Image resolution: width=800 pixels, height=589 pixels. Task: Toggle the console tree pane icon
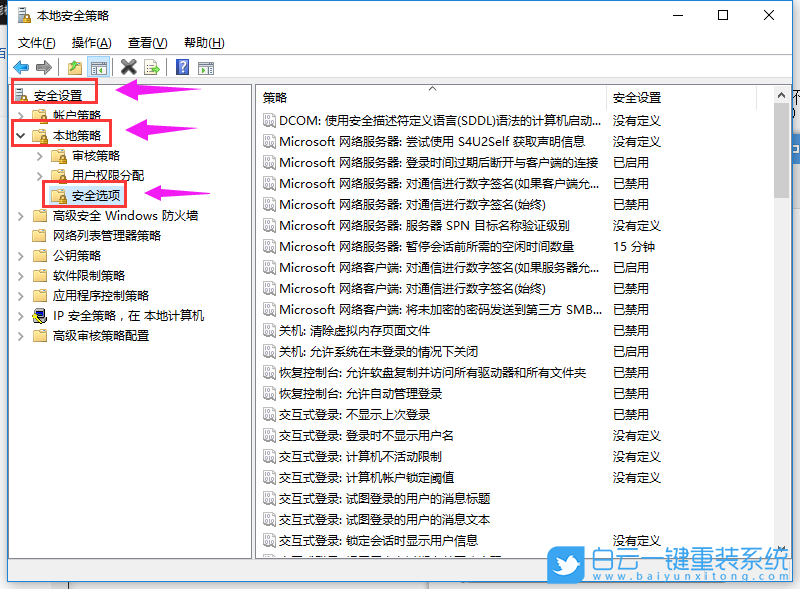click(x=100, y=67)
